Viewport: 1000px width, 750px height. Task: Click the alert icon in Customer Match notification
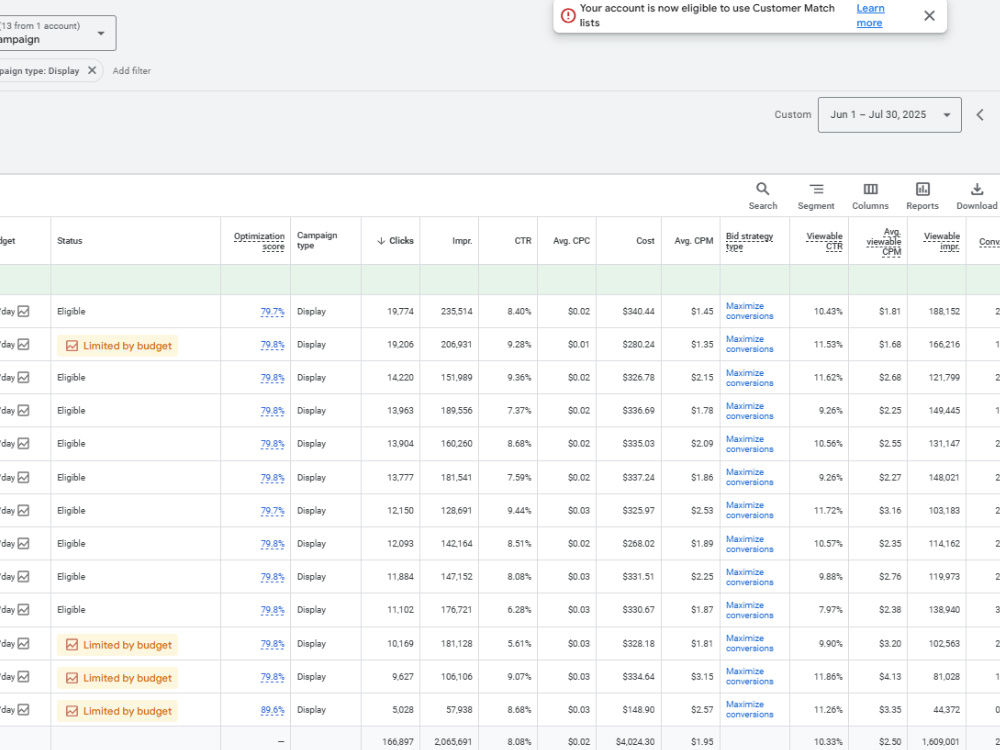[568, 16]
